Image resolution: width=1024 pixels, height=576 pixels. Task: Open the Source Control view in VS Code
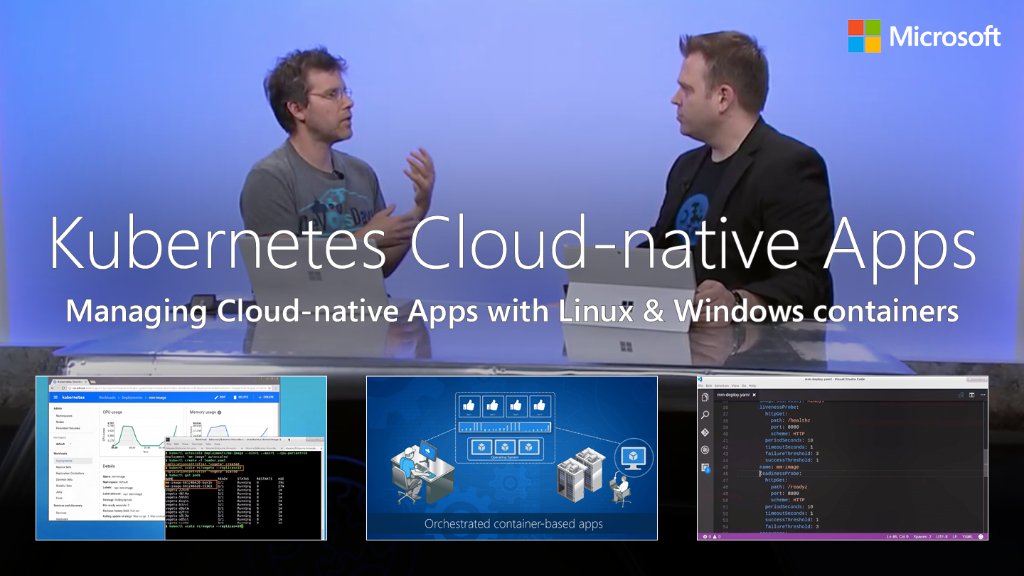(x=705, y=432)
